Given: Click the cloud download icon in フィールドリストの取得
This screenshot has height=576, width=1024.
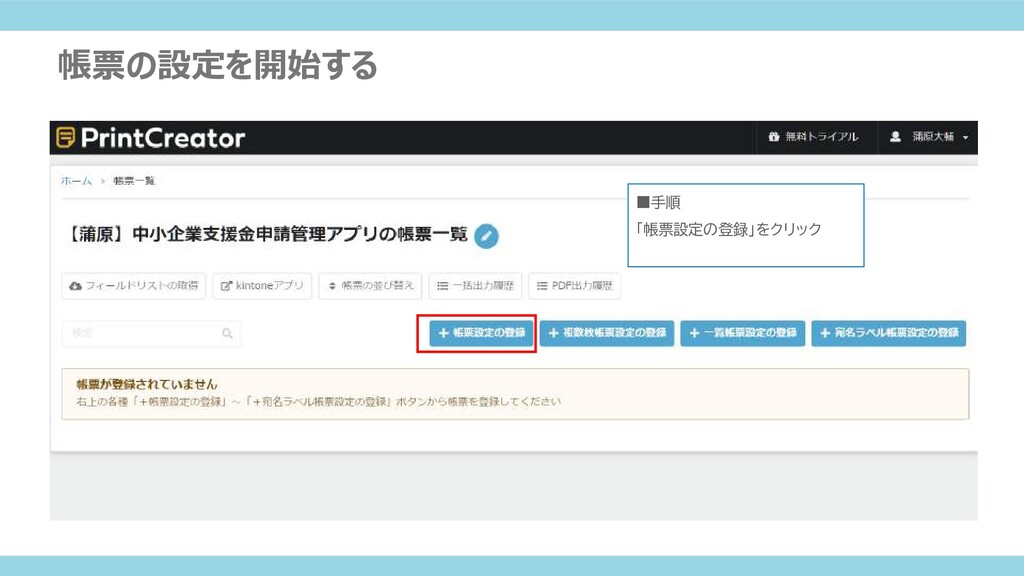Looking at the screenshot, I should (76, 286).
